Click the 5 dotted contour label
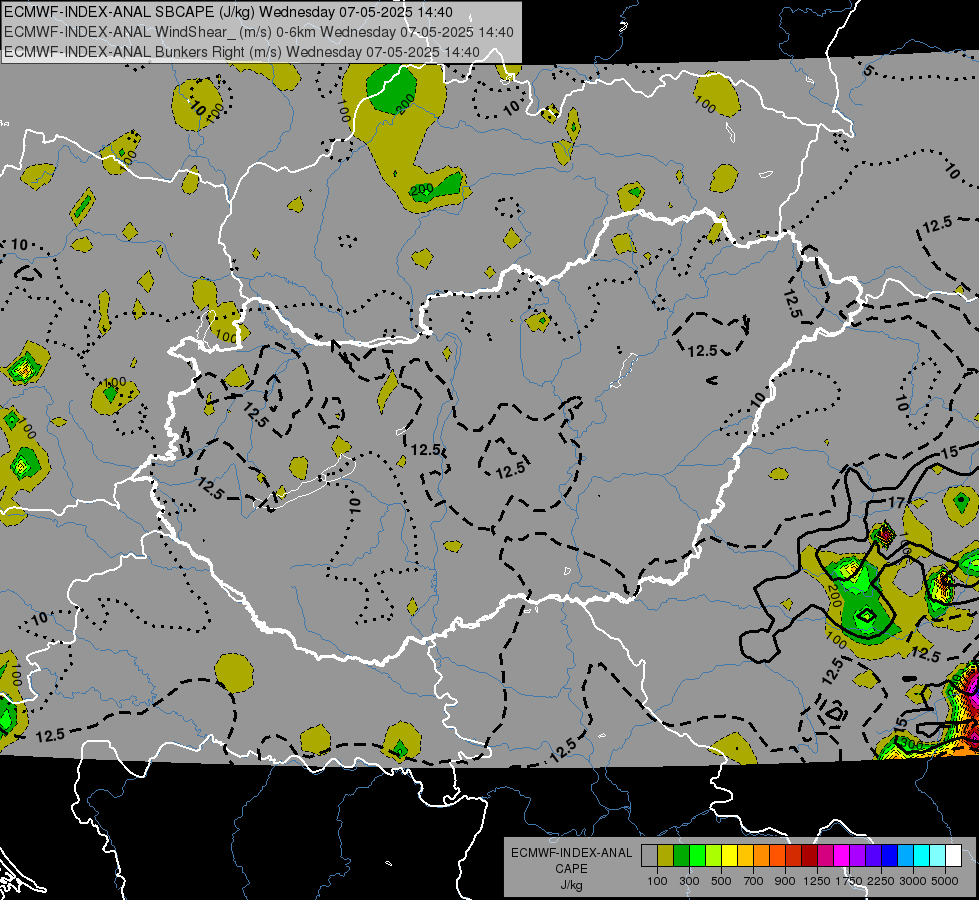Image resolution: width=979 pixels, height=900 pixels. (x=868, y=70)
